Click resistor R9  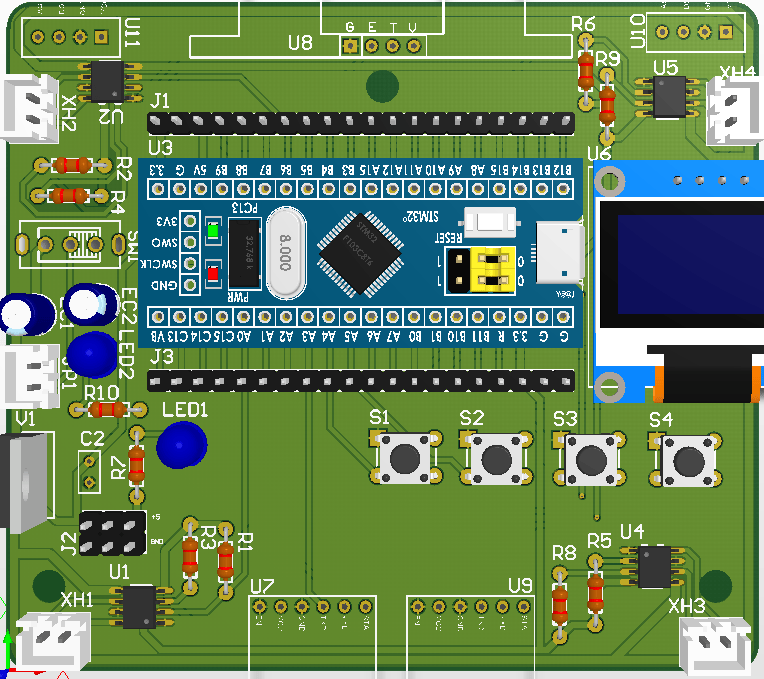[607, 104]
